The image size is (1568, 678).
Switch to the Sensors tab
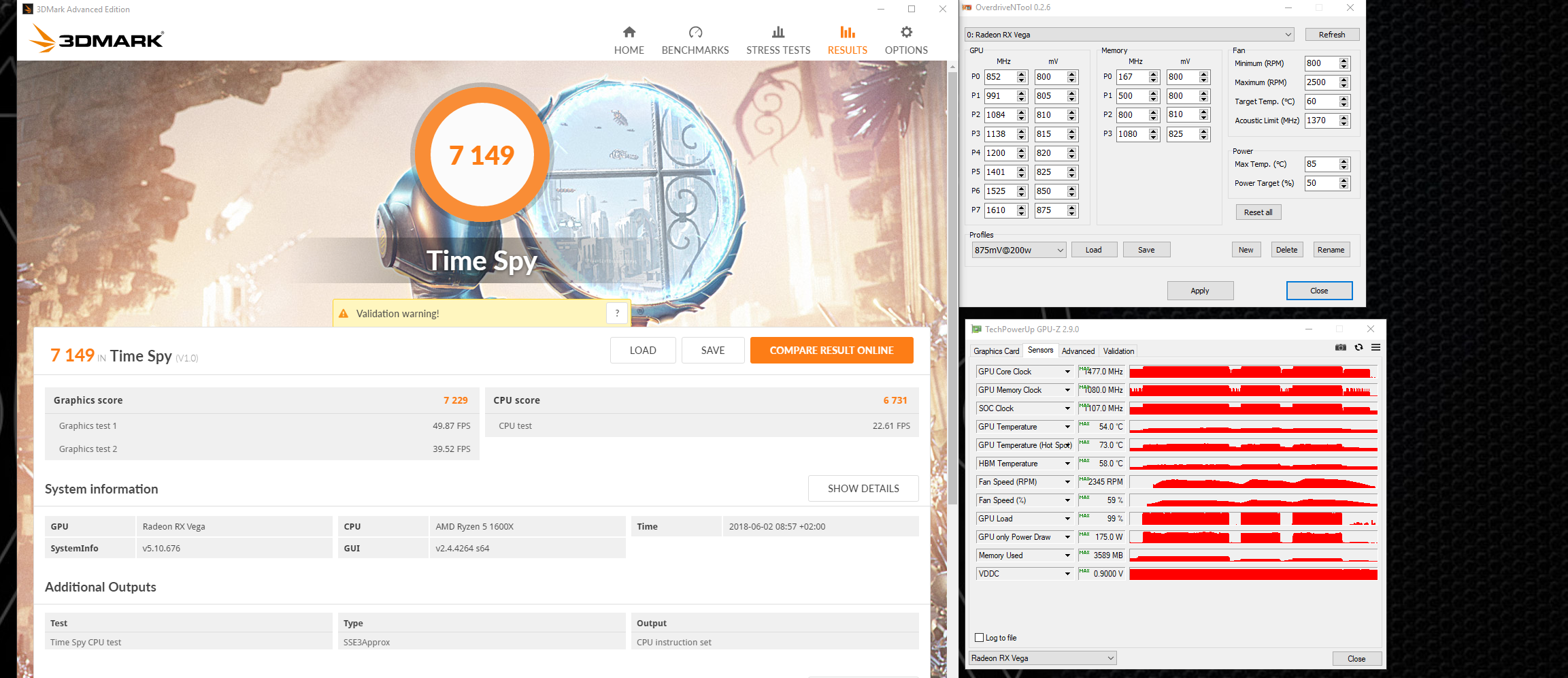(x=1040, y=350)
